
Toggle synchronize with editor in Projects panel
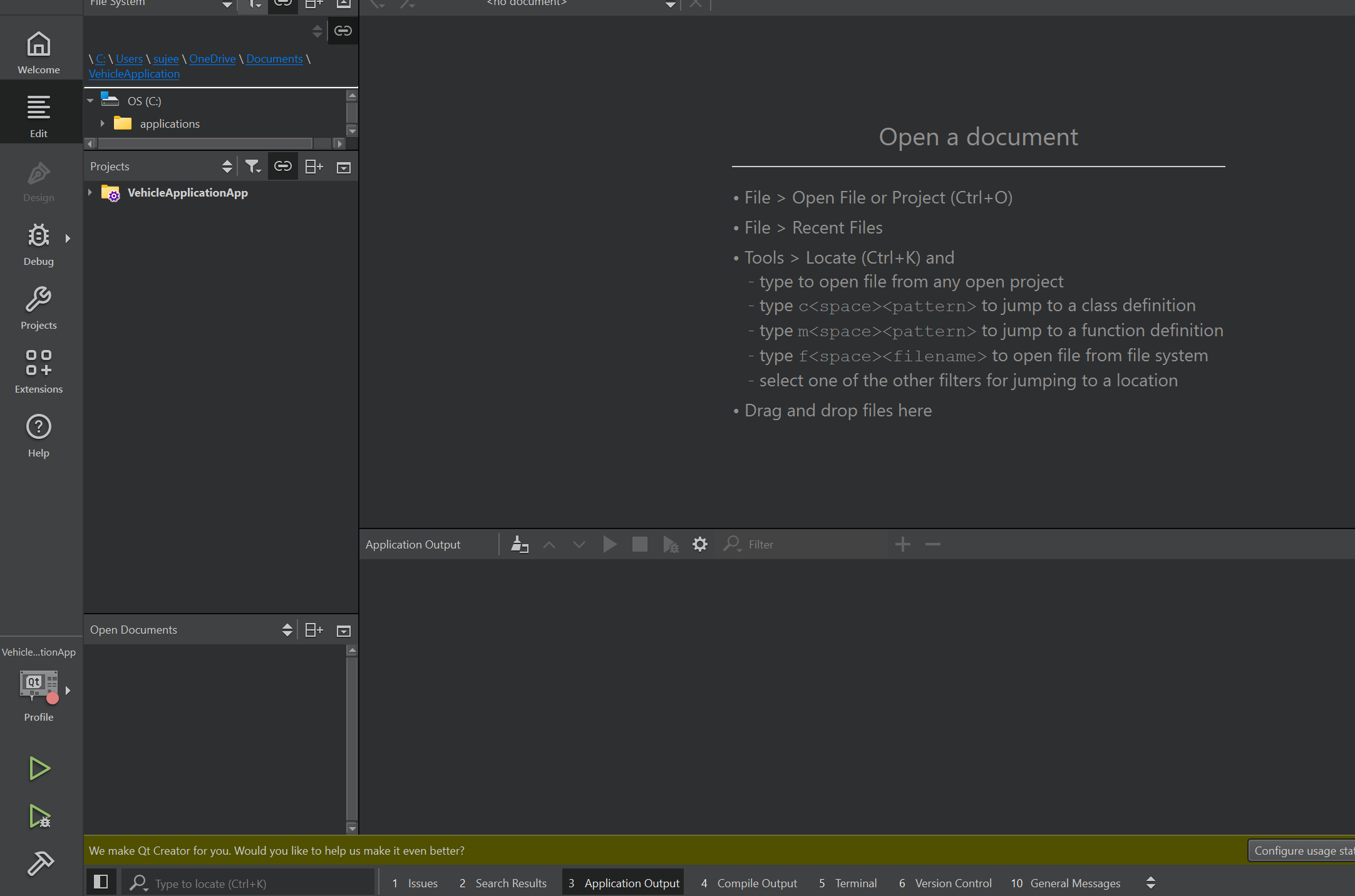283,167
